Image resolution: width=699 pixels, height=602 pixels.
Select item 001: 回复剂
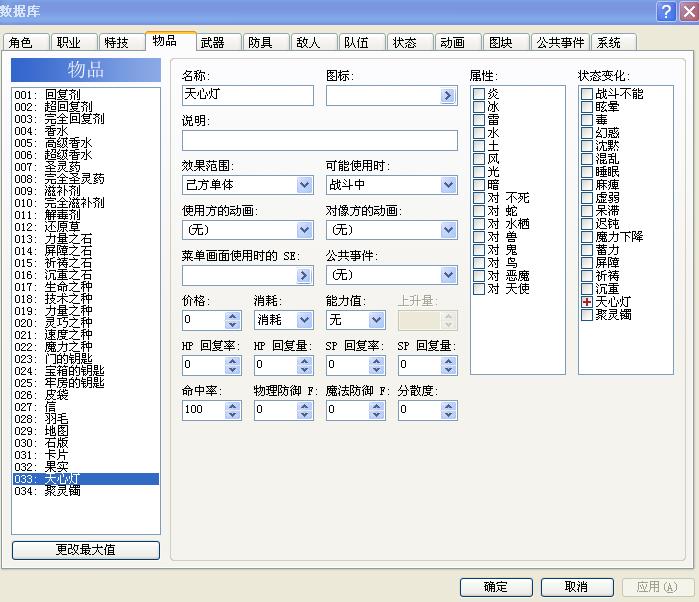tap(86, 95)
